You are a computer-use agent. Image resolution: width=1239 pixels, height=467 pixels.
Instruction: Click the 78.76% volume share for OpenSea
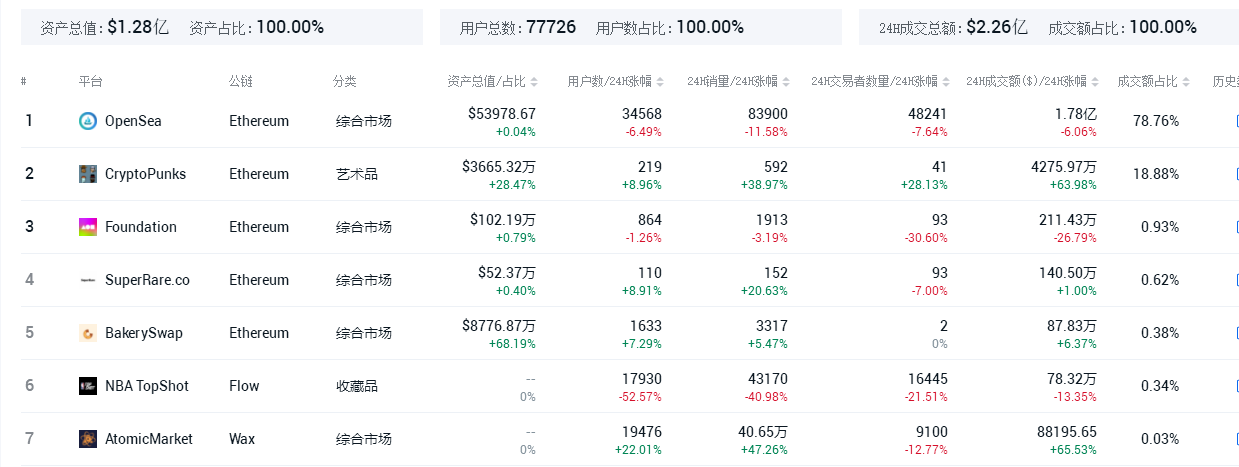1156,121
